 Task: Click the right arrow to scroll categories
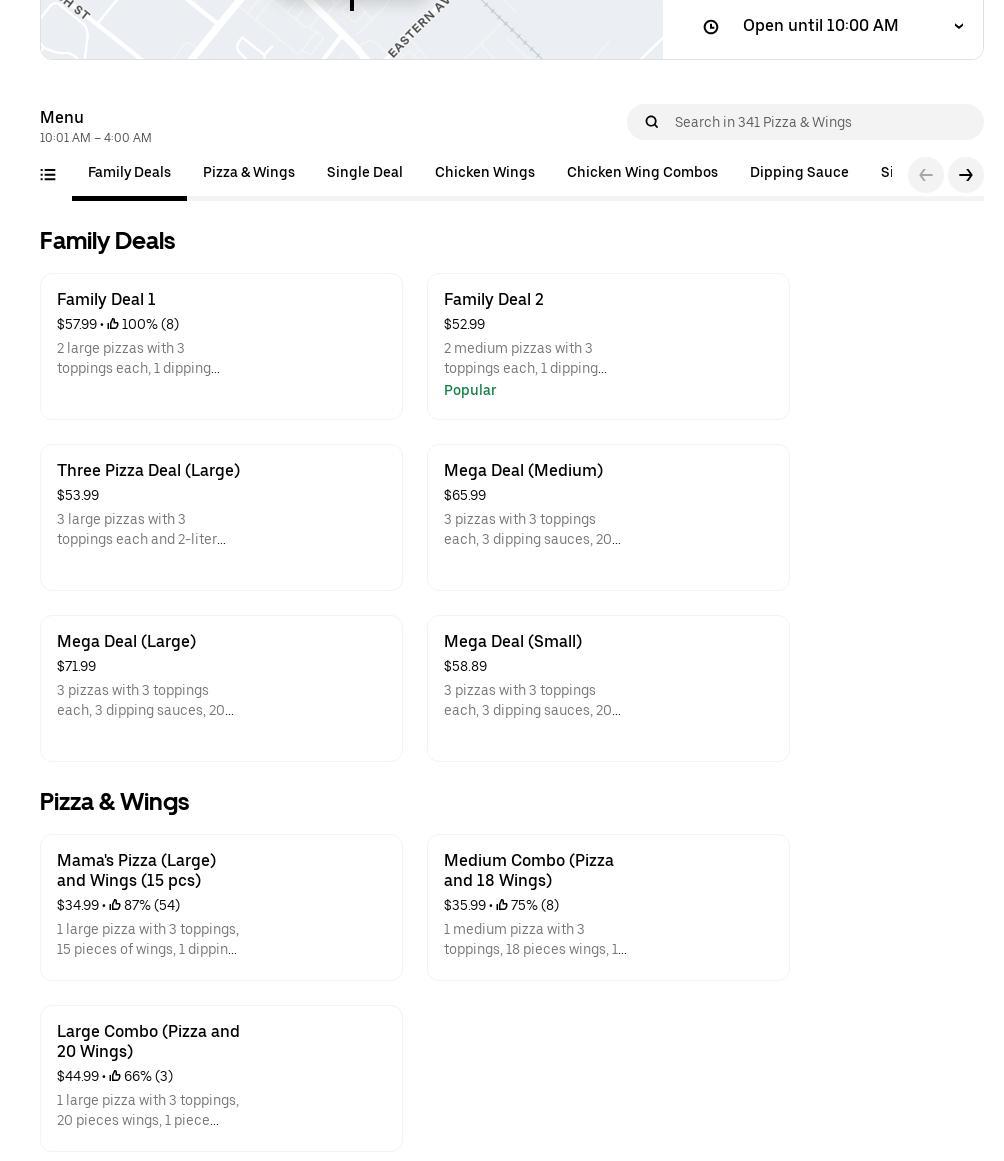coord(965,175)
